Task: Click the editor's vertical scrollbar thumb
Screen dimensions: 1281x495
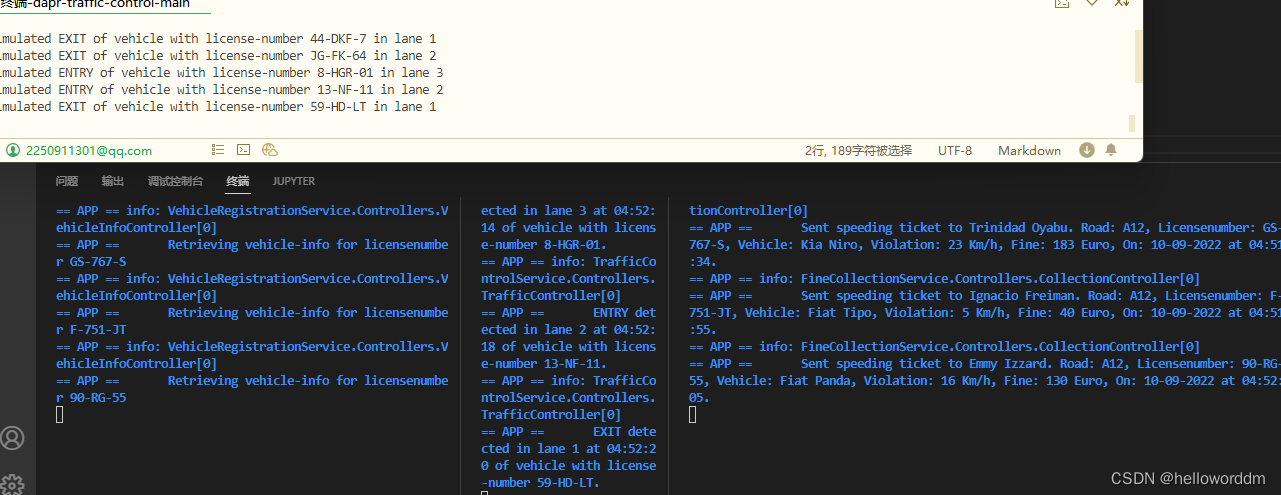Action: (x=1139, y=56)
